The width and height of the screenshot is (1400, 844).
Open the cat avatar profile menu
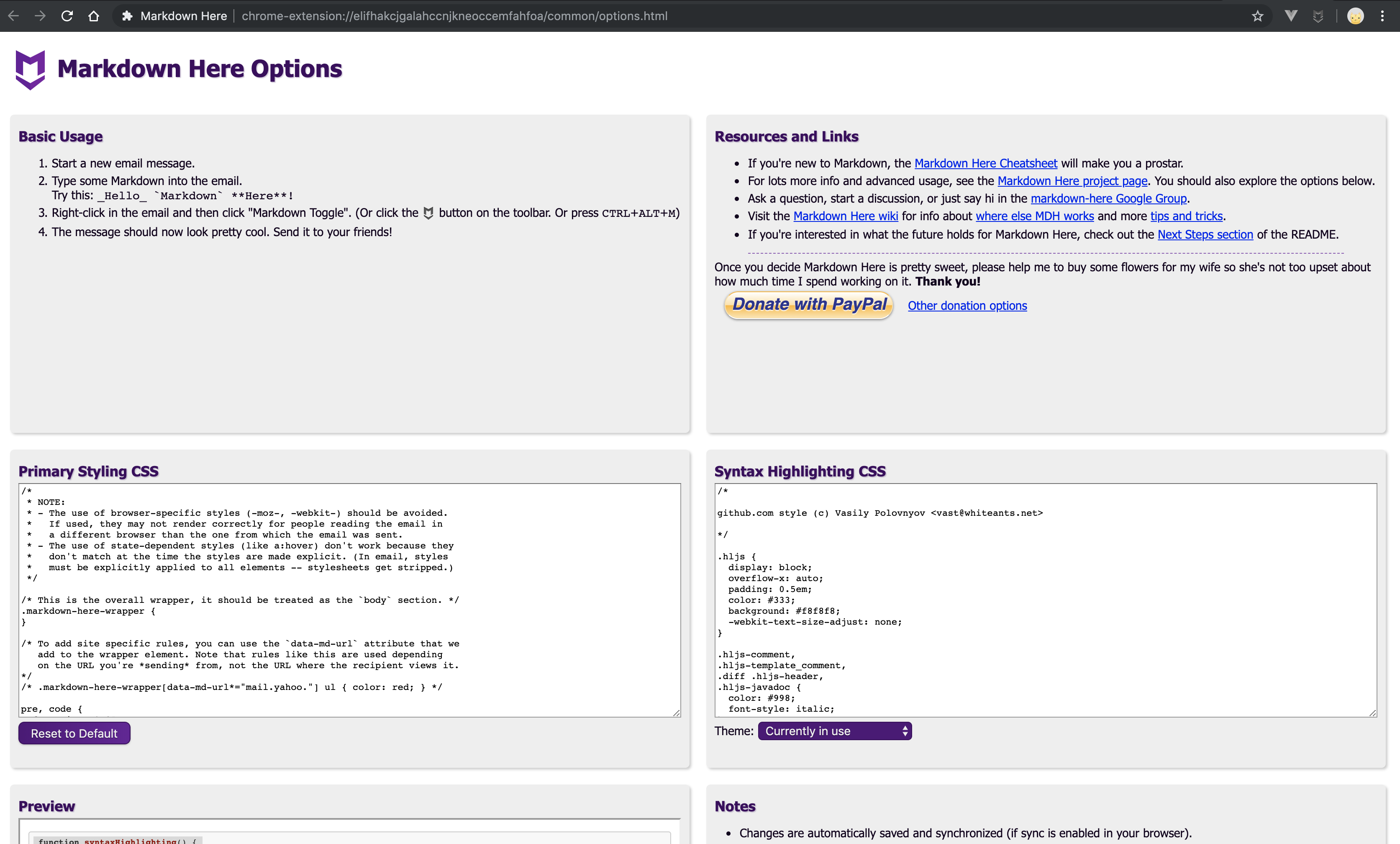coord(1356,16)
